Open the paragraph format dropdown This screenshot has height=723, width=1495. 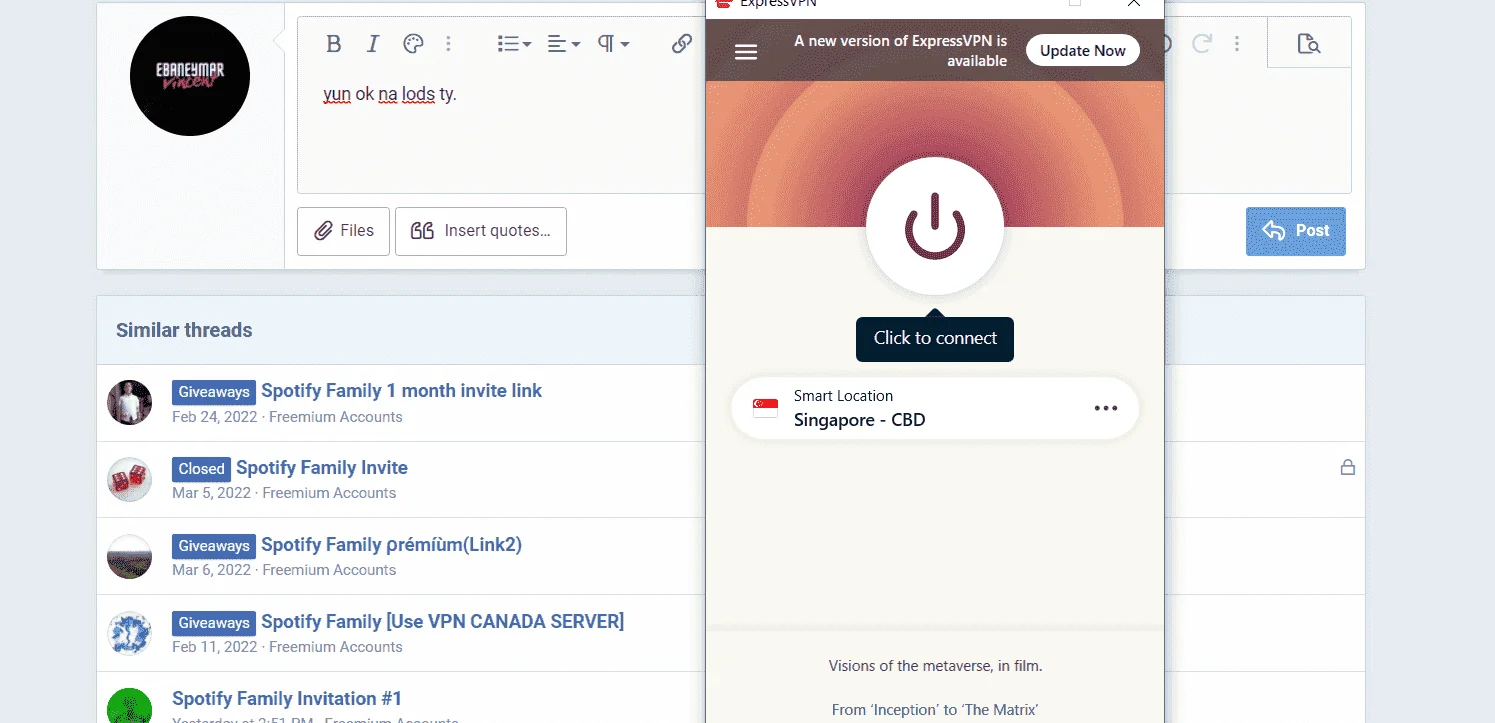coord(613,44)
